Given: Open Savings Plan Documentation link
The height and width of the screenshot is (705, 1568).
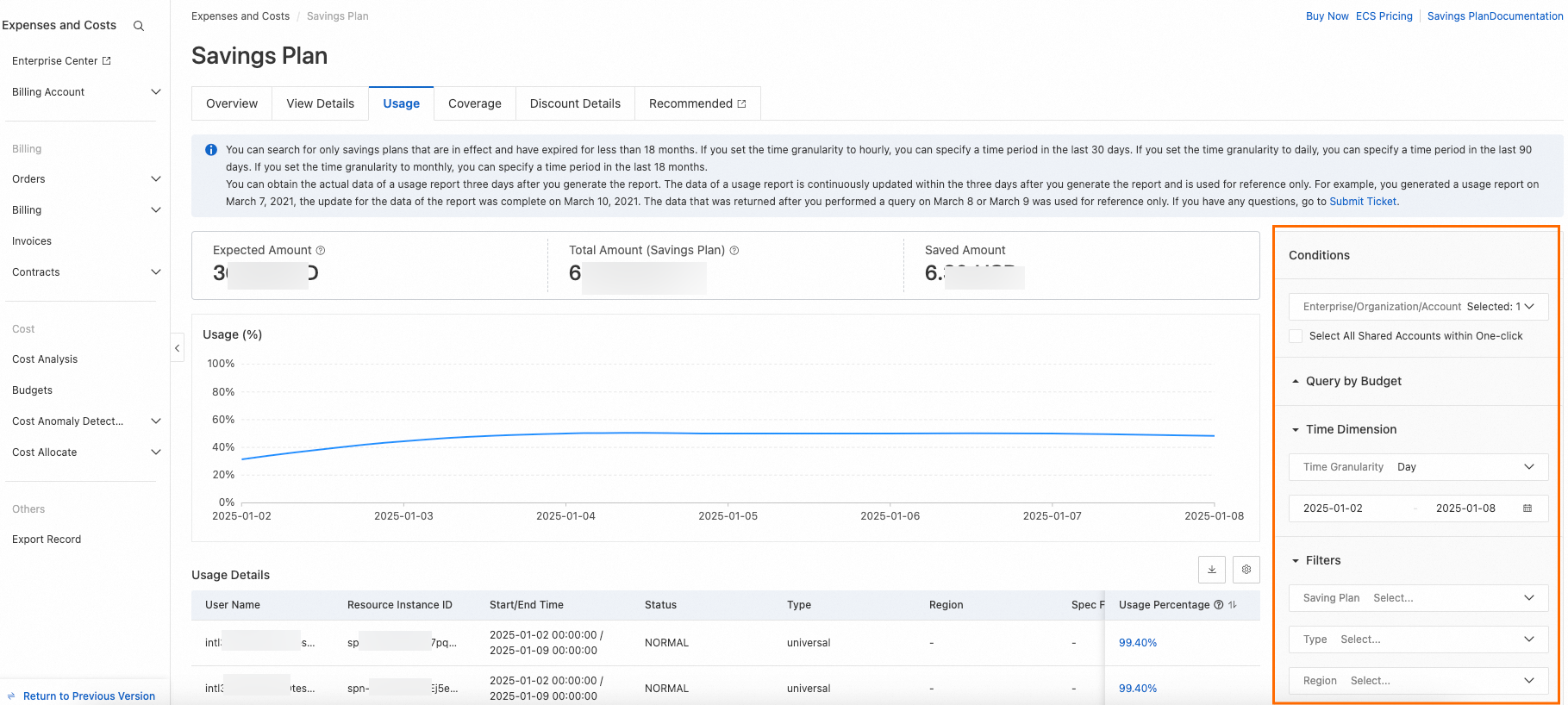Looking at the screenshot, I should click(x=1495, y=16).
